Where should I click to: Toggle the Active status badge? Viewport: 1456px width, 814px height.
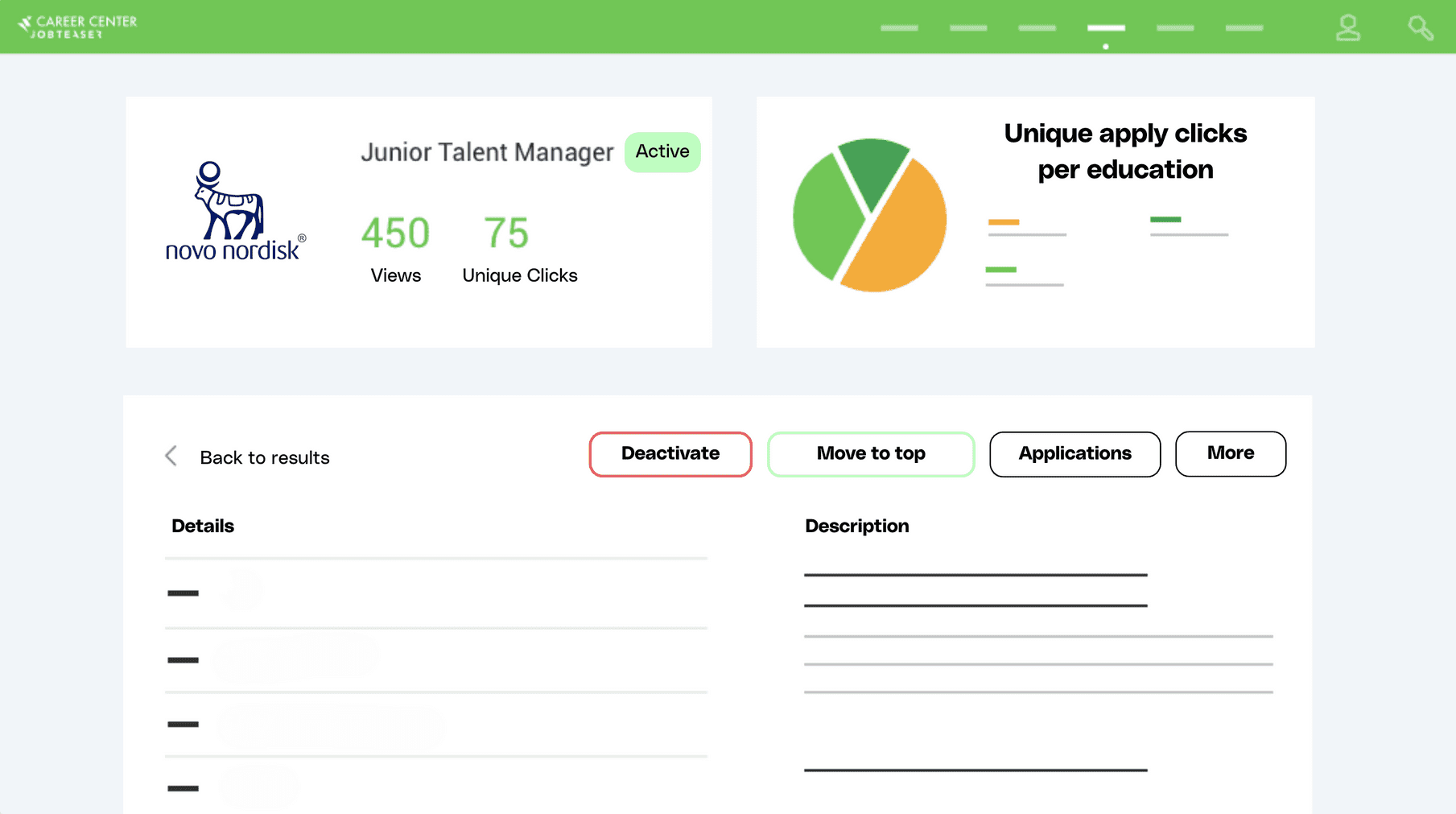coord(662,151)
